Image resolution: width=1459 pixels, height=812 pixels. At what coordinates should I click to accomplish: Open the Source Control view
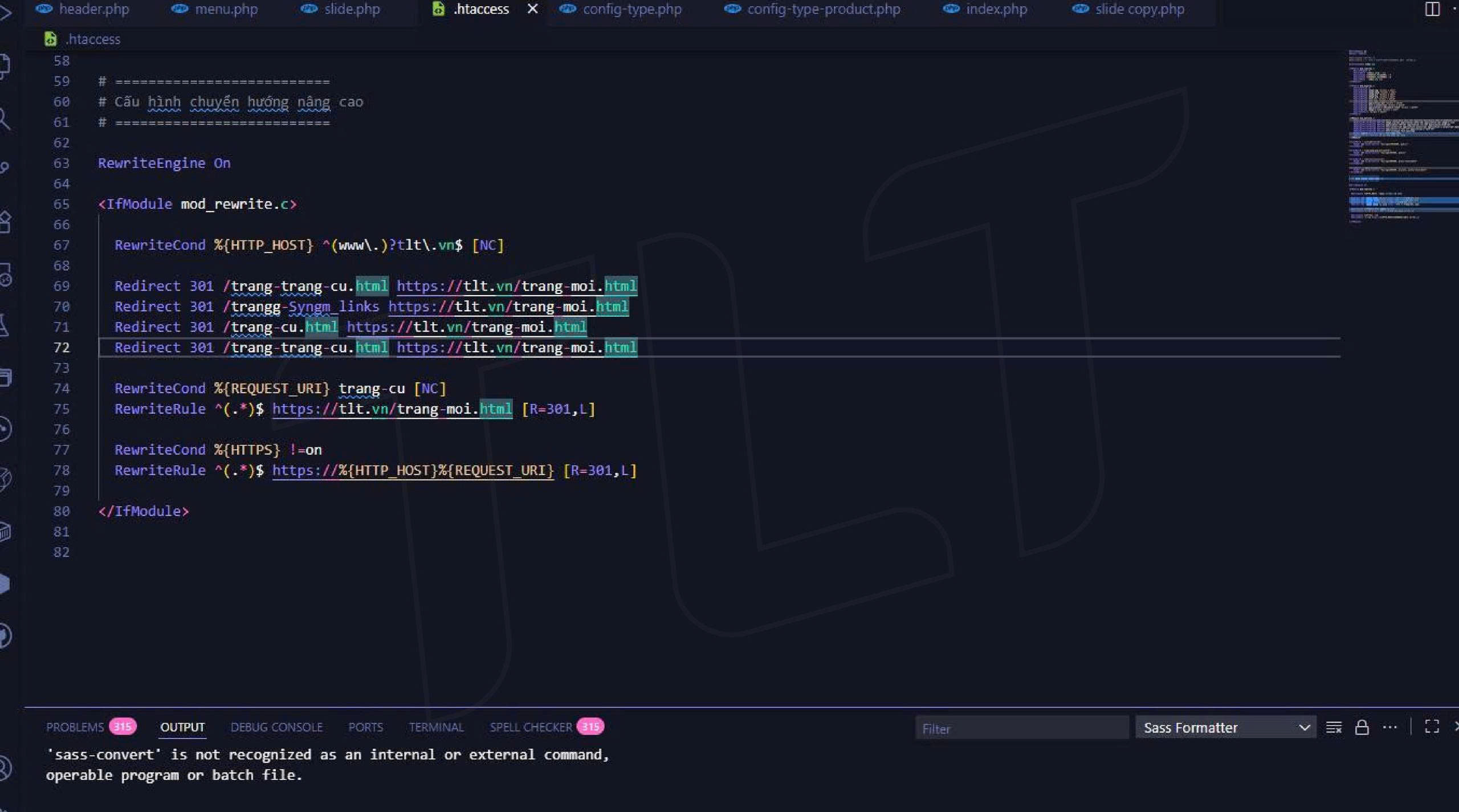pyautogui.click(x=5, y=167)
